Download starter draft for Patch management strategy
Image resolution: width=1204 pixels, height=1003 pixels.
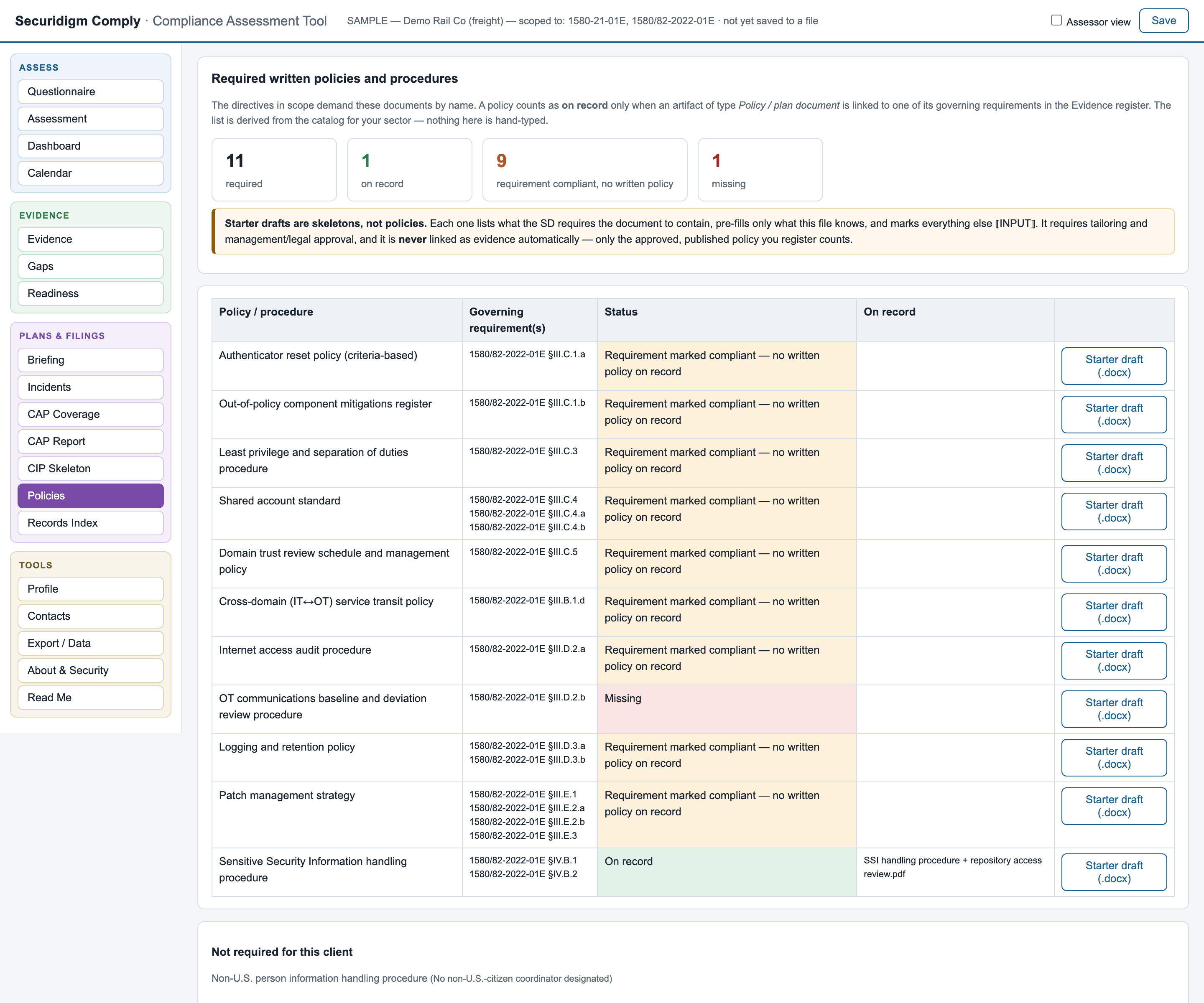pyautogui.click(x=1114, y=806)
